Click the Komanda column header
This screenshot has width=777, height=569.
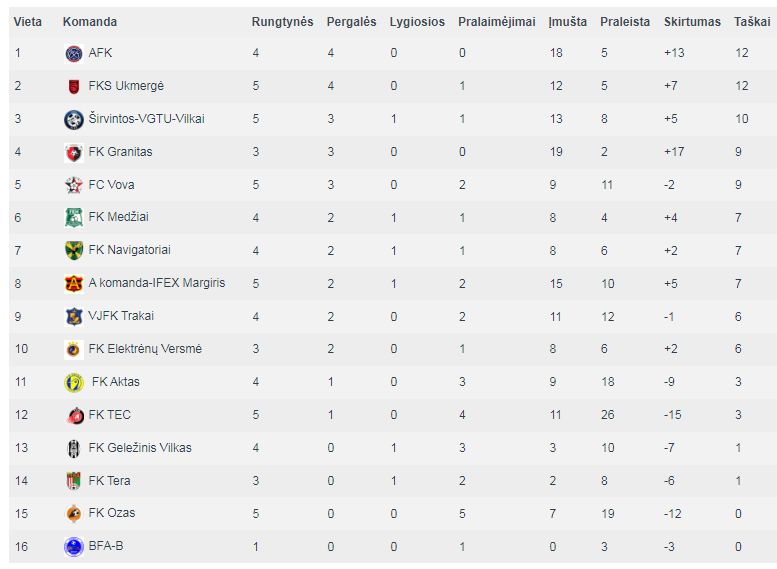click(90, 22)
